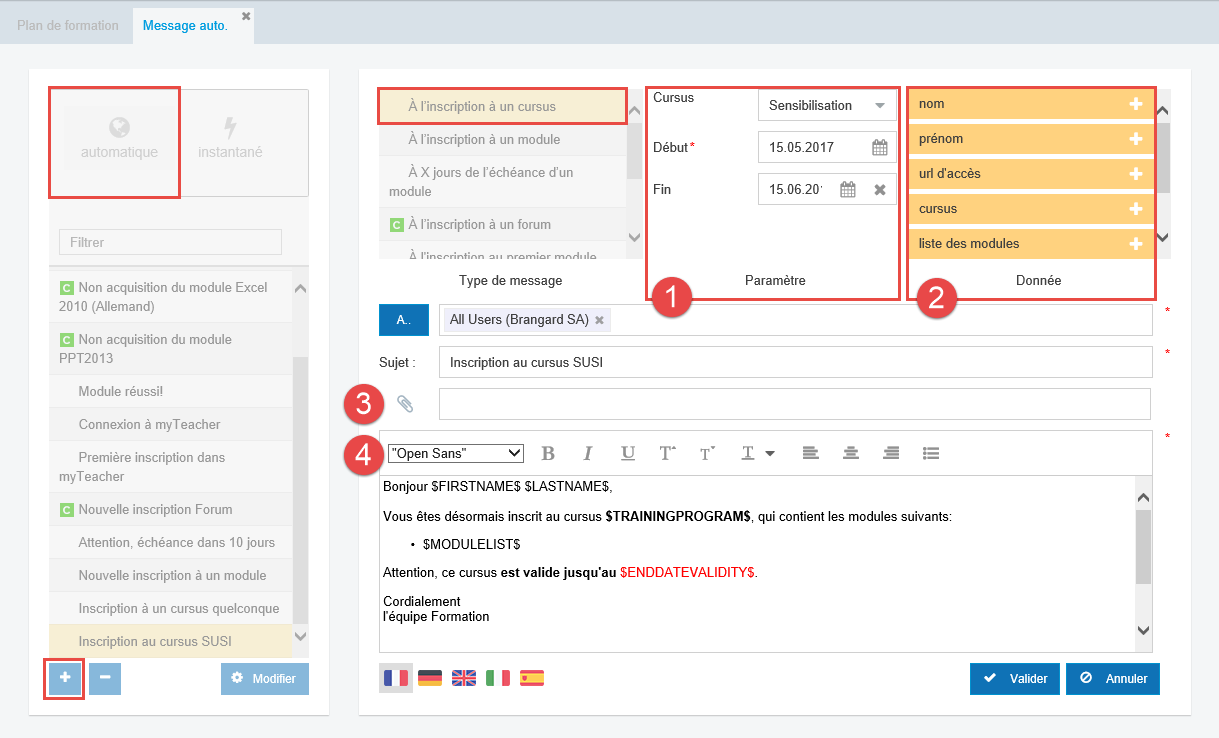Switch to automatique message mode
Screen dimensions: 1219x738
[x=119, y=140]
